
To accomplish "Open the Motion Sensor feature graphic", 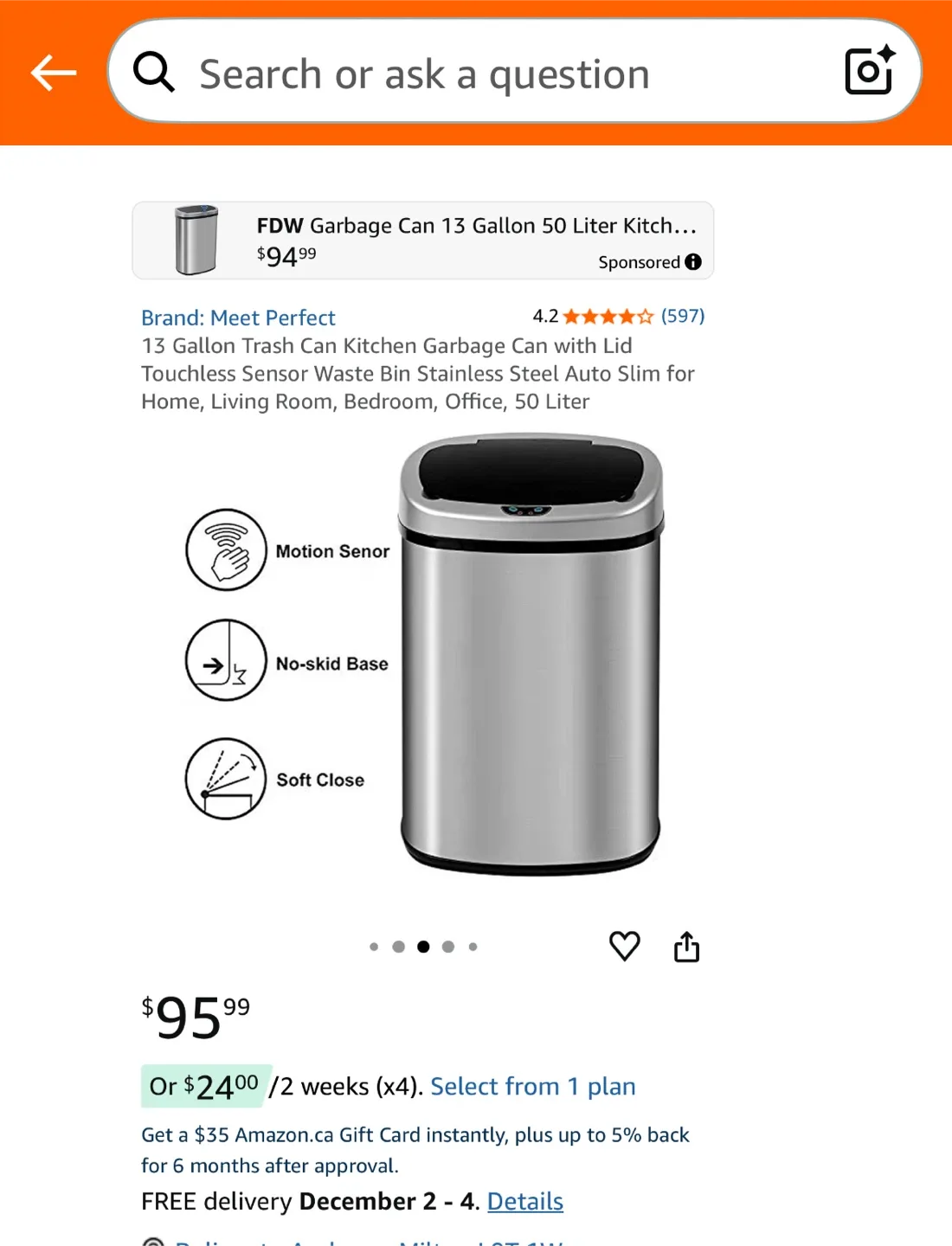I will coord(227,551).
